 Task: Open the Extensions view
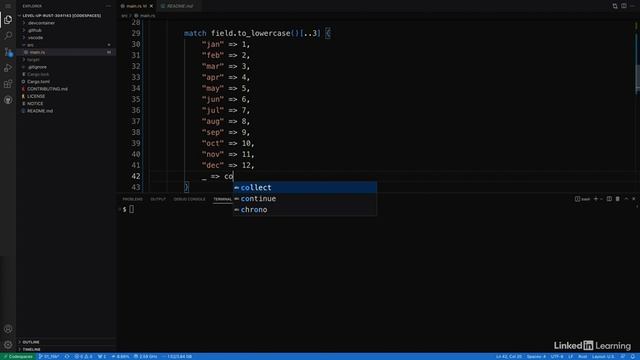(x=8, y=84)
